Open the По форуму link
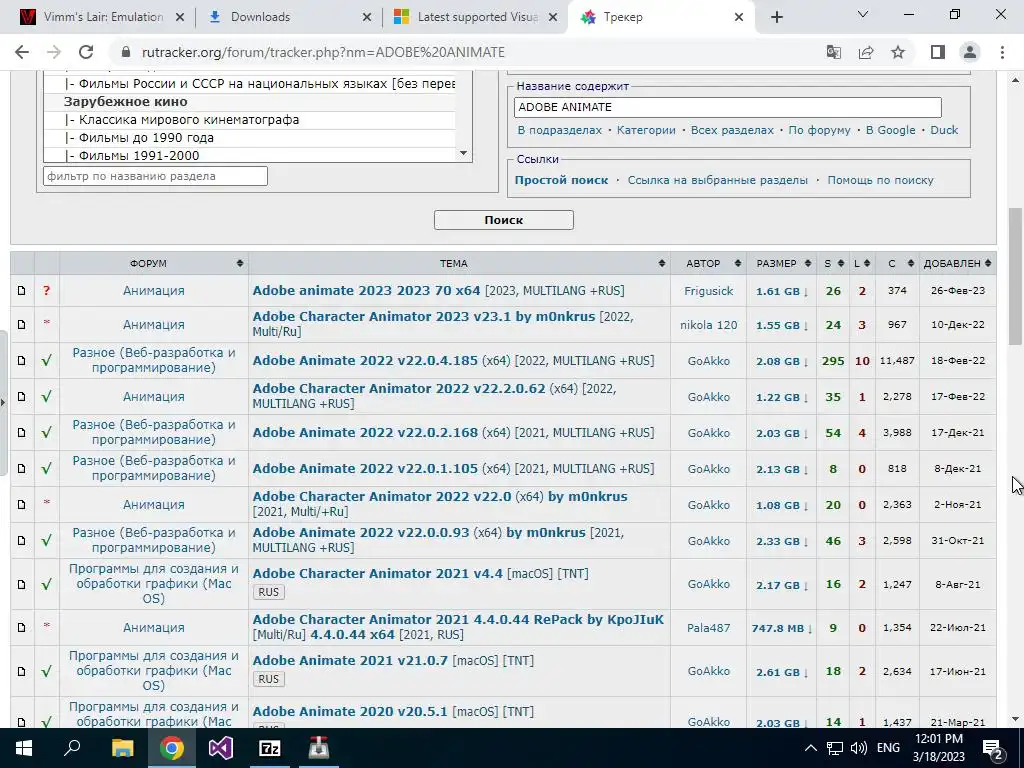Image resolution: width=1024 pixels, height=768 pixels. (819, 130)
